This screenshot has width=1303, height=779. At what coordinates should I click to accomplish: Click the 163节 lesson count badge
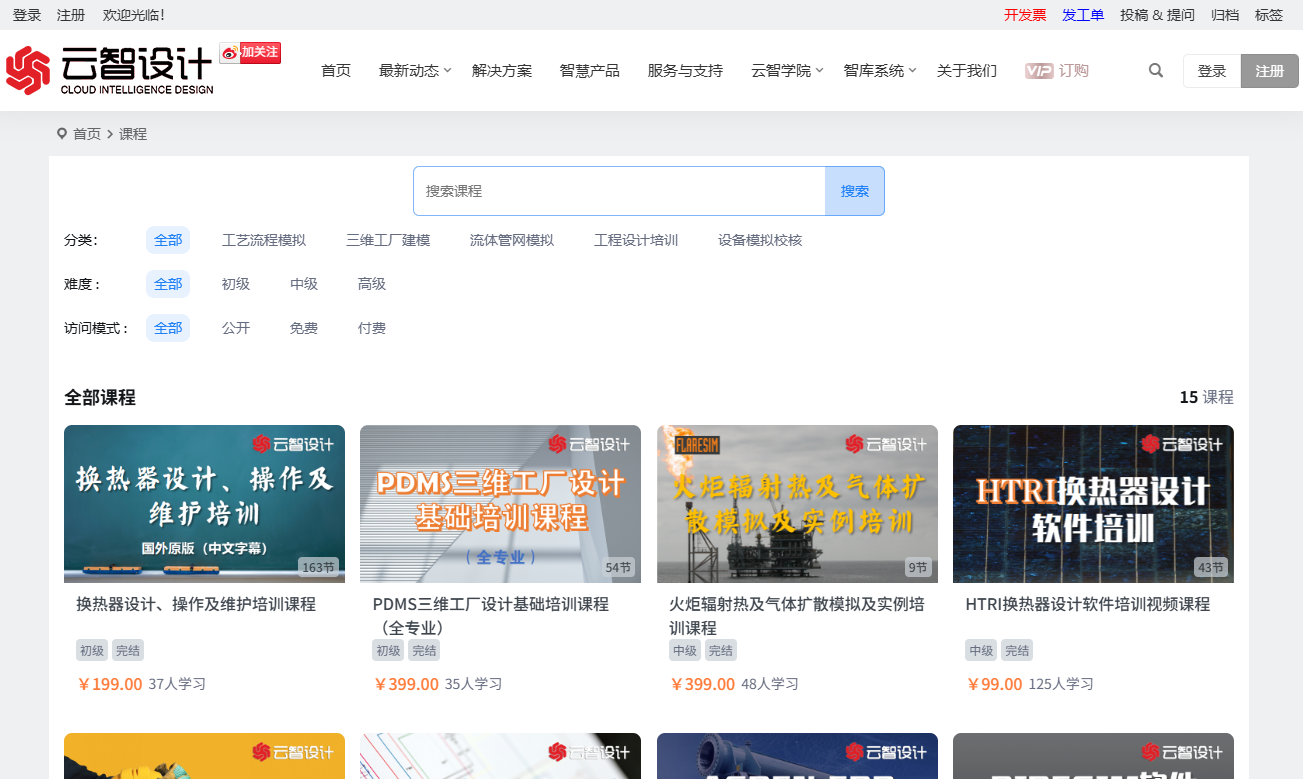(x=319, y=568)
